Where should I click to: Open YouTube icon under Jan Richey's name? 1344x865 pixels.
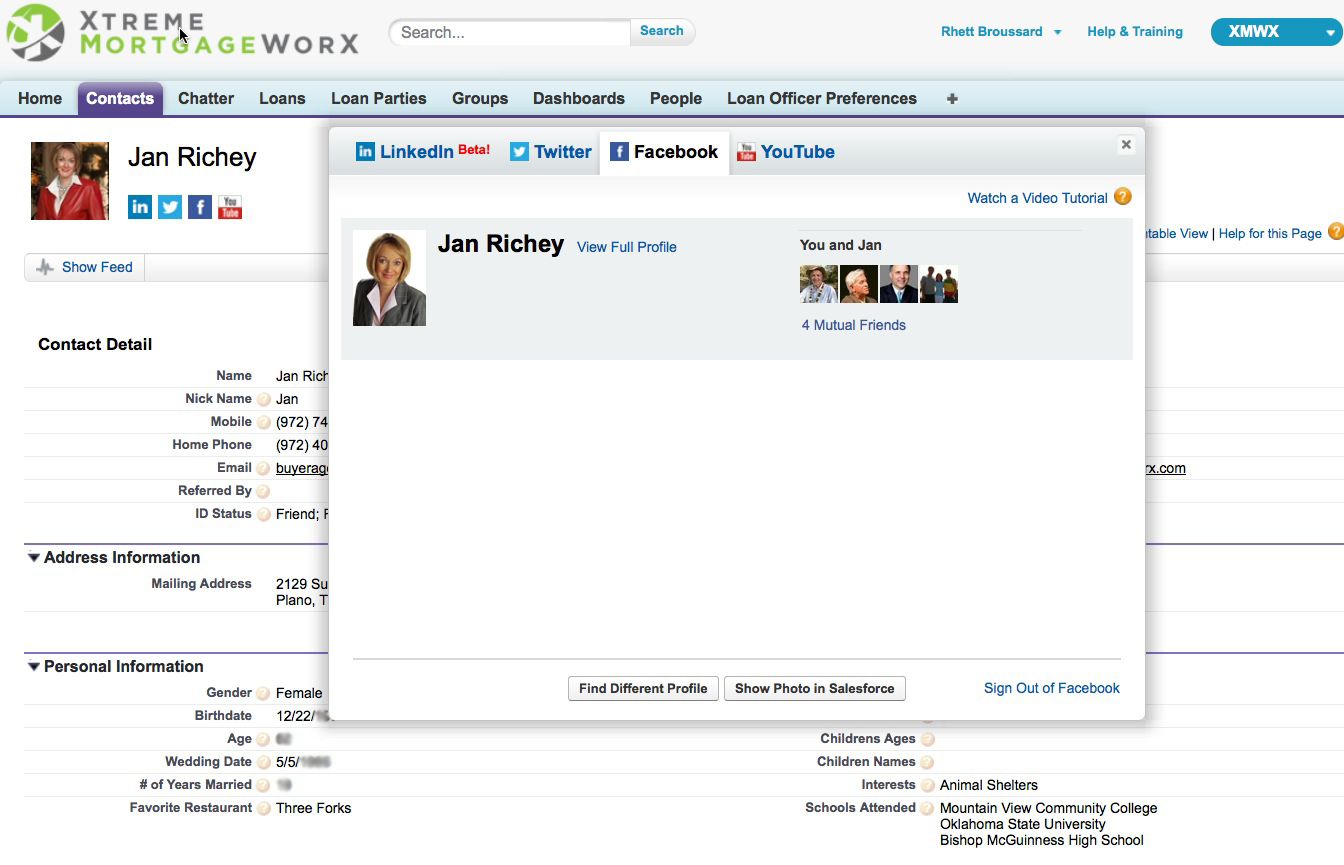[230, 207]
